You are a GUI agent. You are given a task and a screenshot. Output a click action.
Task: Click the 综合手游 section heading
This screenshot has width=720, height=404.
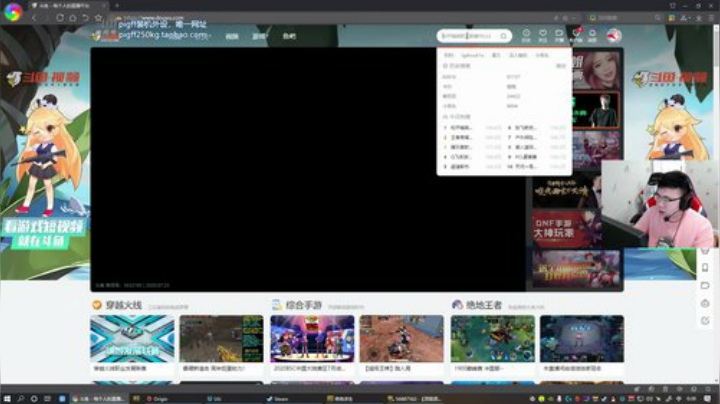tap(304, 305)
